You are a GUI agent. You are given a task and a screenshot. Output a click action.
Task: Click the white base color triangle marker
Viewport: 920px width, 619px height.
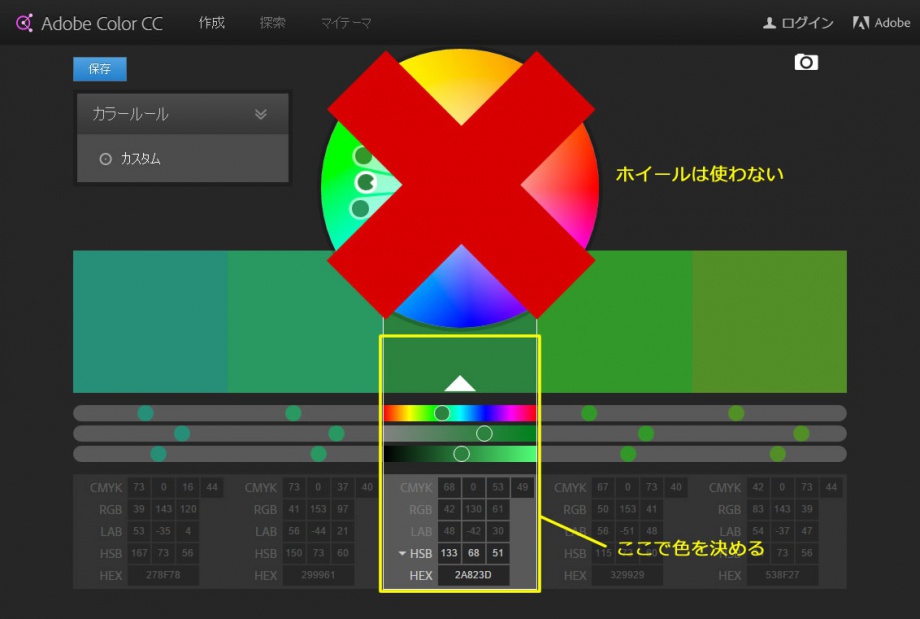click(x=459, y=383)
